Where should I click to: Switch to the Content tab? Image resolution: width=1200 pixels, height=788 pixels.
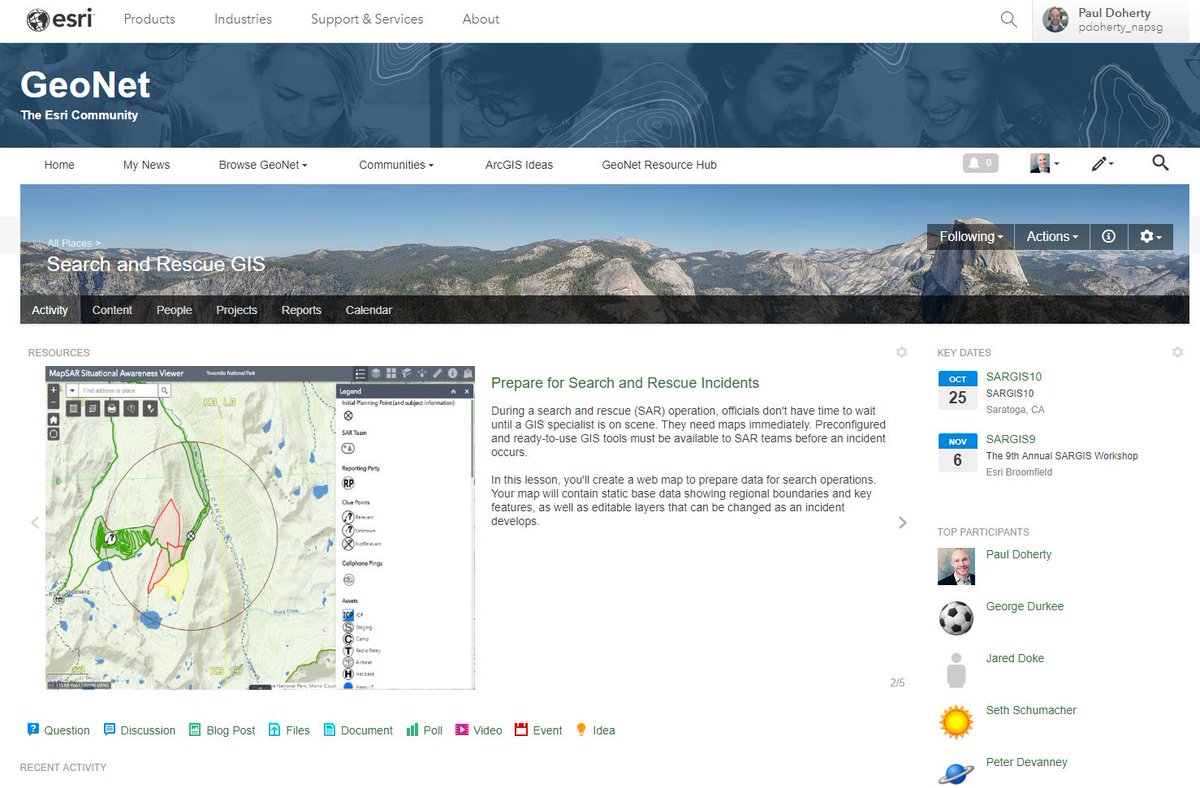tap(112, 310)
